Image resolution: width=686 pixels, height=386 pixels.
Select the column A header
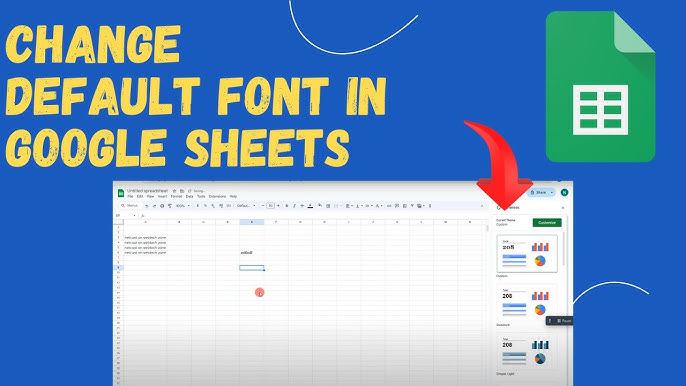point(146,222)
